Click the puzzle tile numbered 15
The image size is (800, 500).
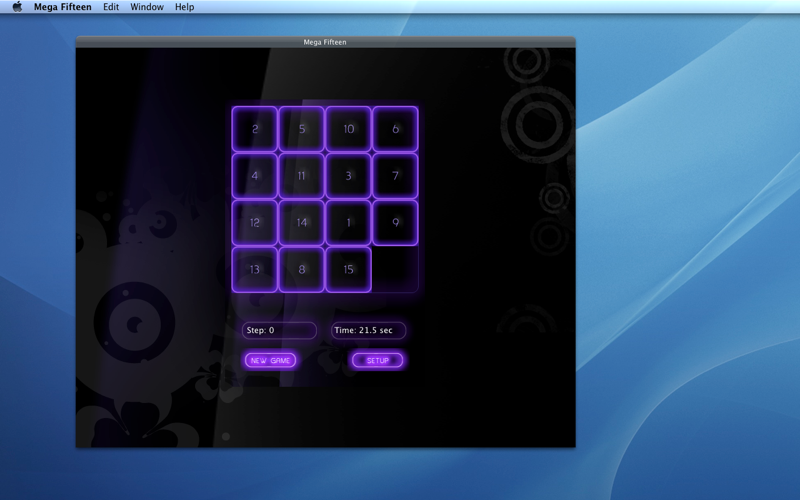click(348, 269)
